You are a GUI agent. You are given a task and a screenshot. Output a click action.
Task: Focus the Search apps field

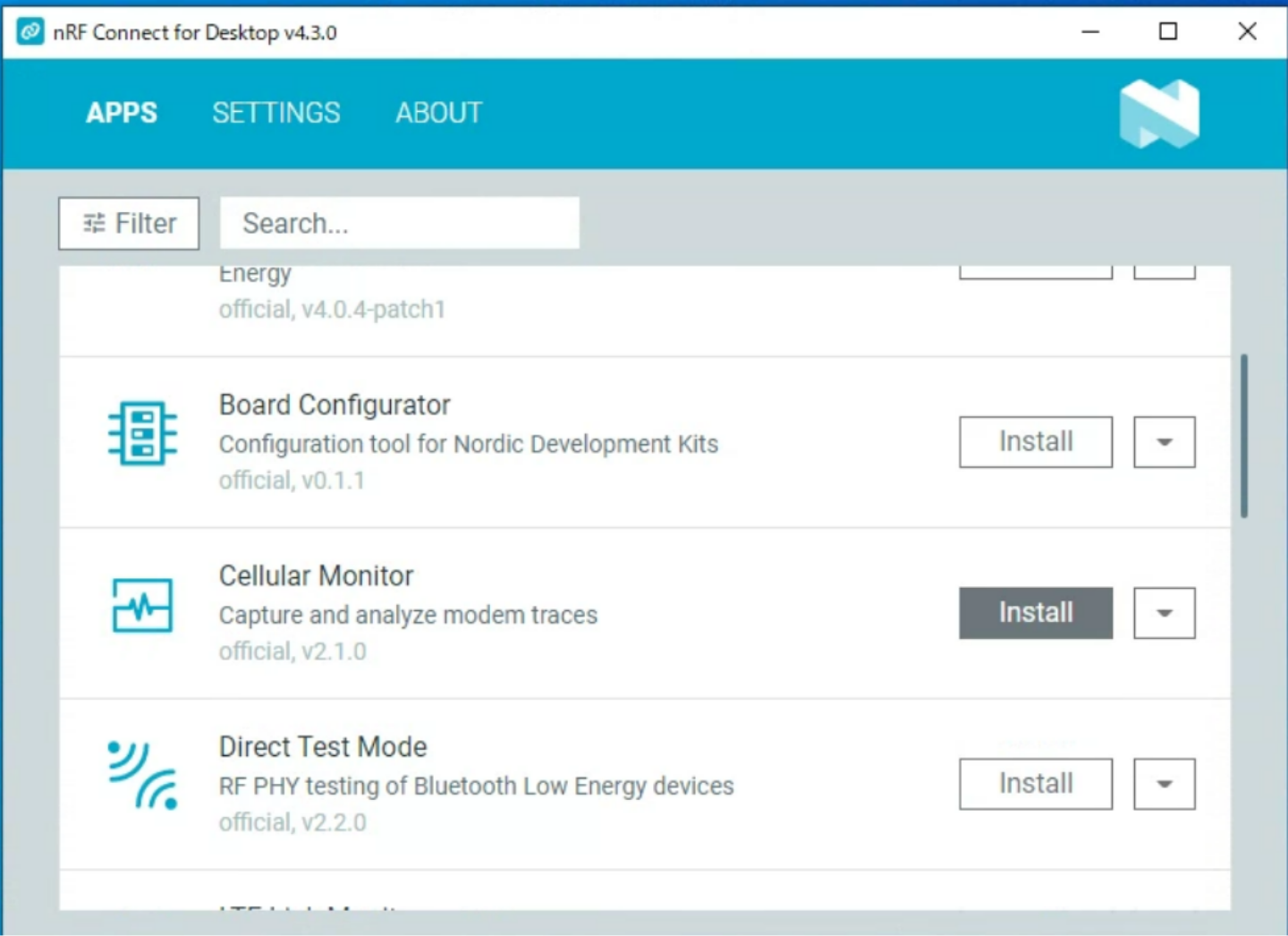click(x=399, y=224)
